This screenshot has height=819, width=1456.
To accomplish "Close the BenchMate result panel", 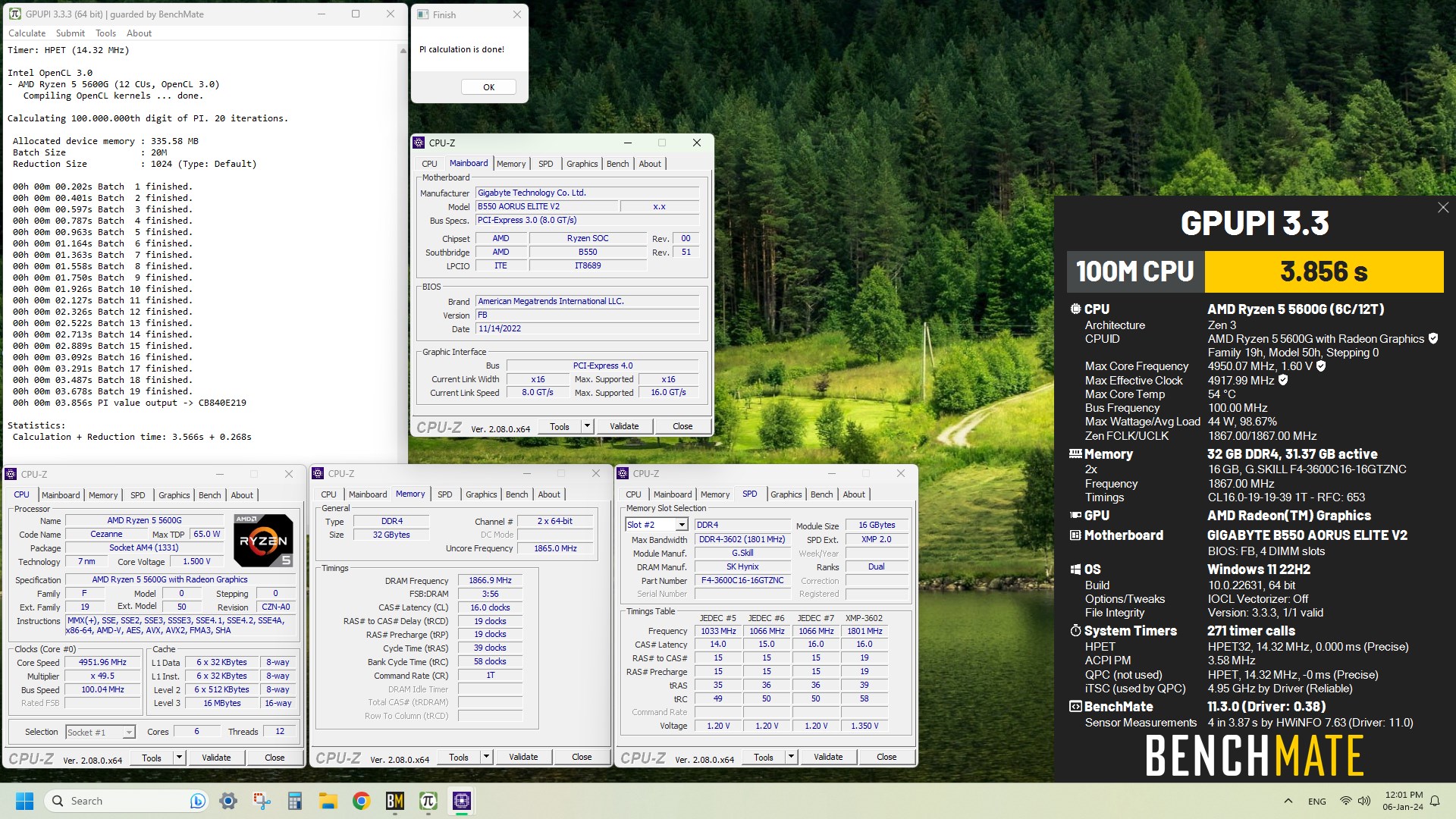I will click(x=1443, y=208).
